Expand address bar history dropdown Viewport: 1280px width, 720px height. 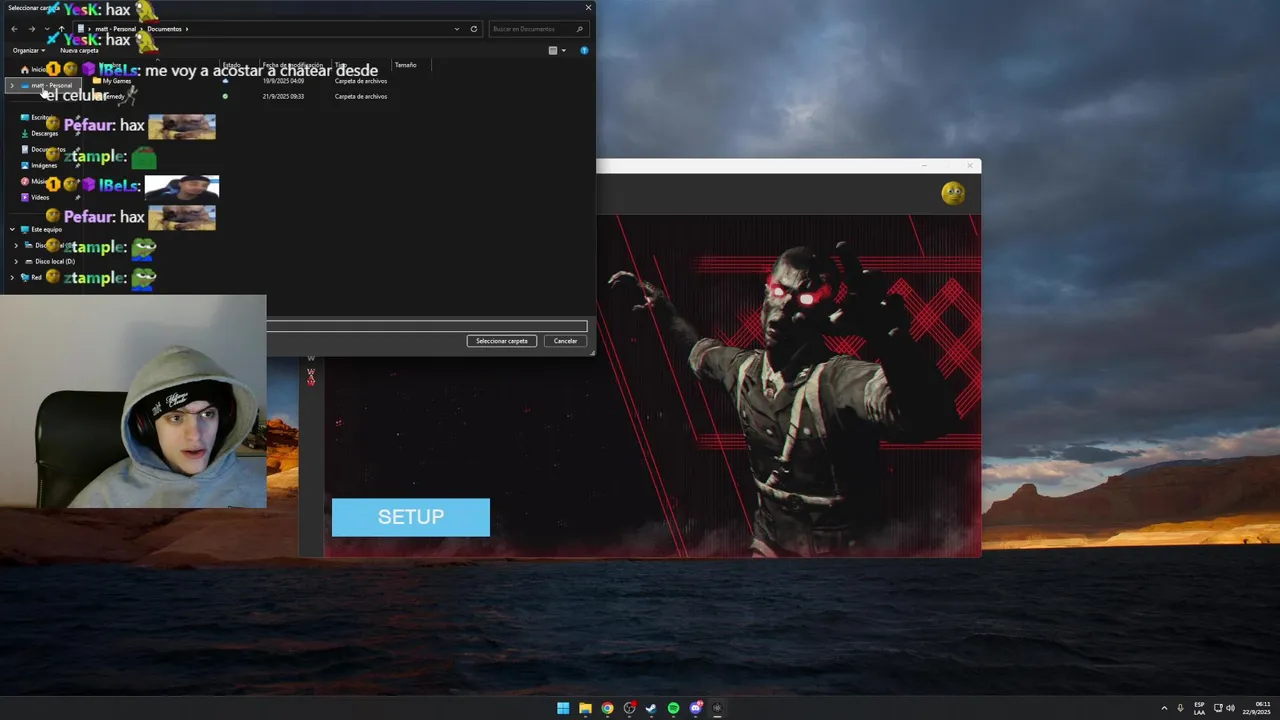tap(458, 29)
